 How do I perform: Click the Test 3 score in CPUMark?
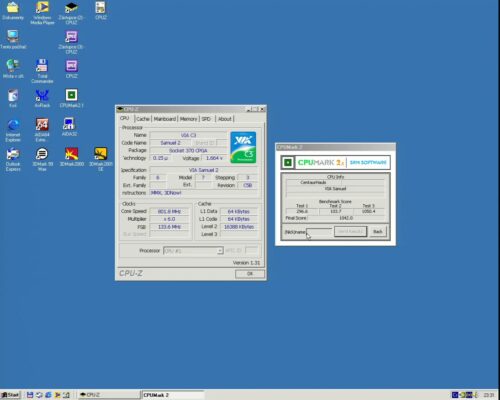pos(369,211)
